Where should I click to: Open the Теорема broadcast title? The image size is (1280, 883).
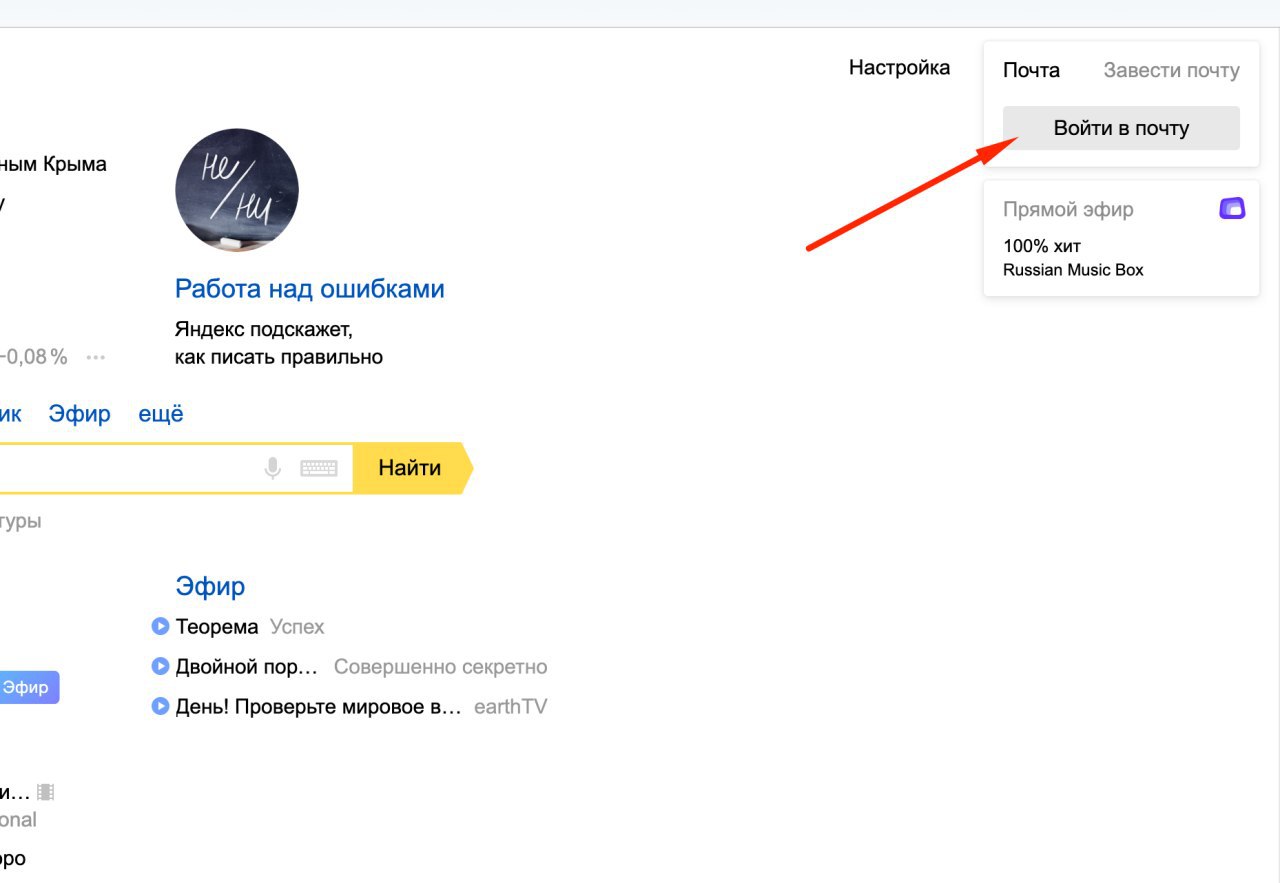[217, 627]
